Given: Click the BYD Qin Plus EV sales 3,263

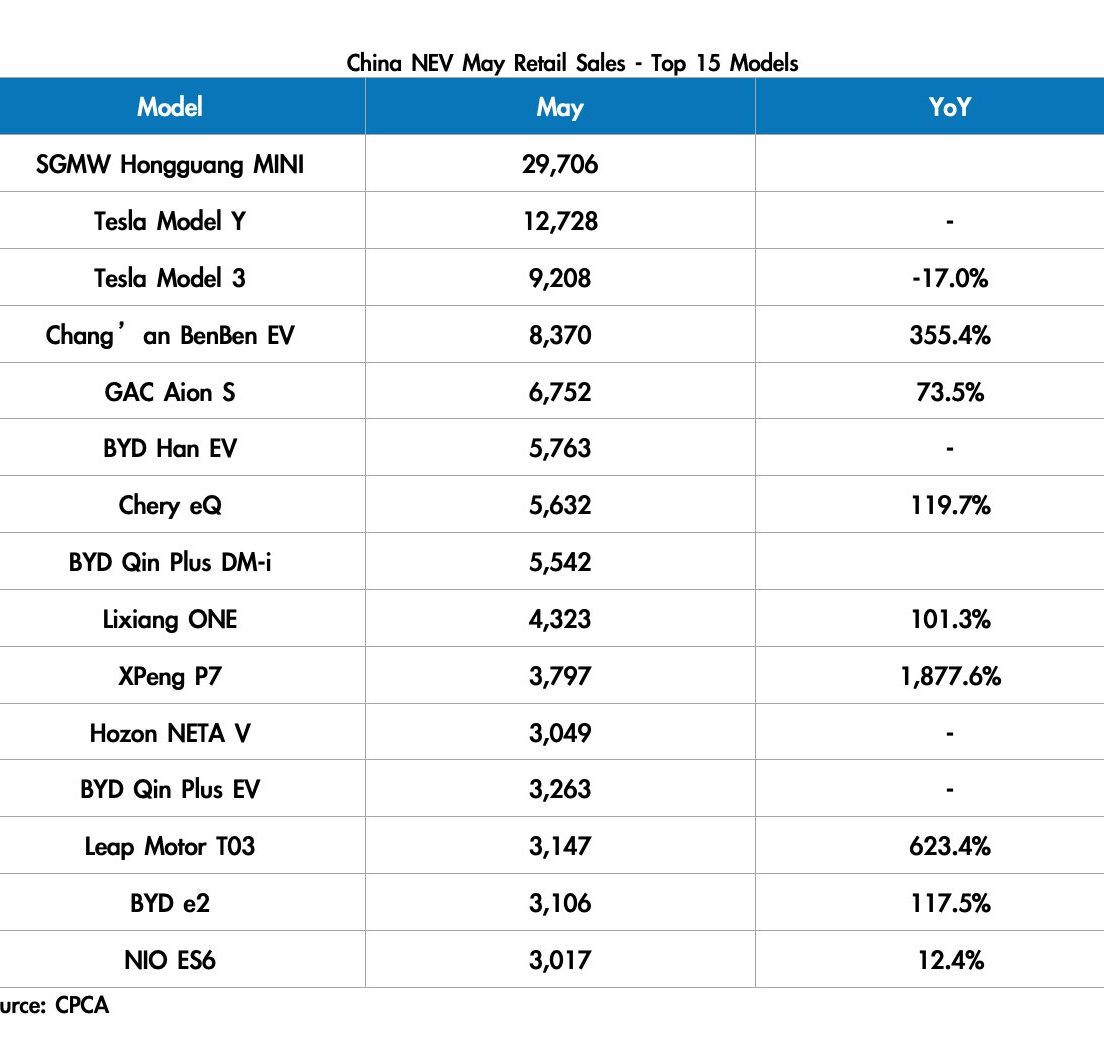Looking at the screenshot, I should [x=560, y=789].
